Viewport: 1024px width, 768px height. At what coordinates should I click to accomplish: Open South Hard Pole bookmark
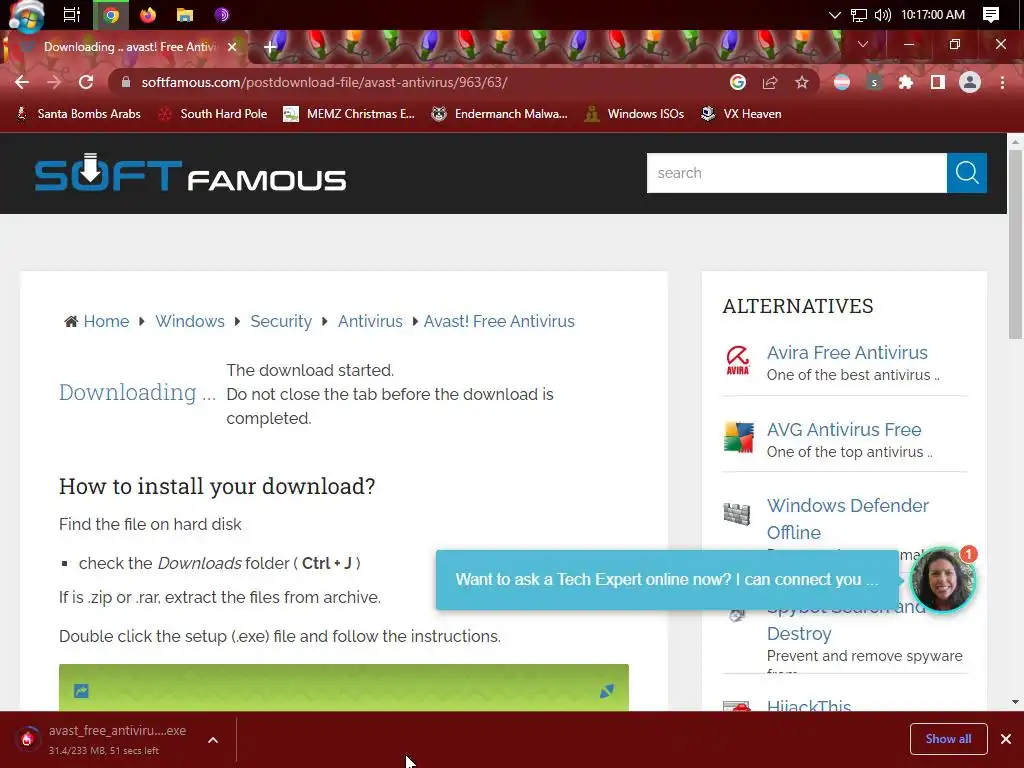[x=213, y=114]
